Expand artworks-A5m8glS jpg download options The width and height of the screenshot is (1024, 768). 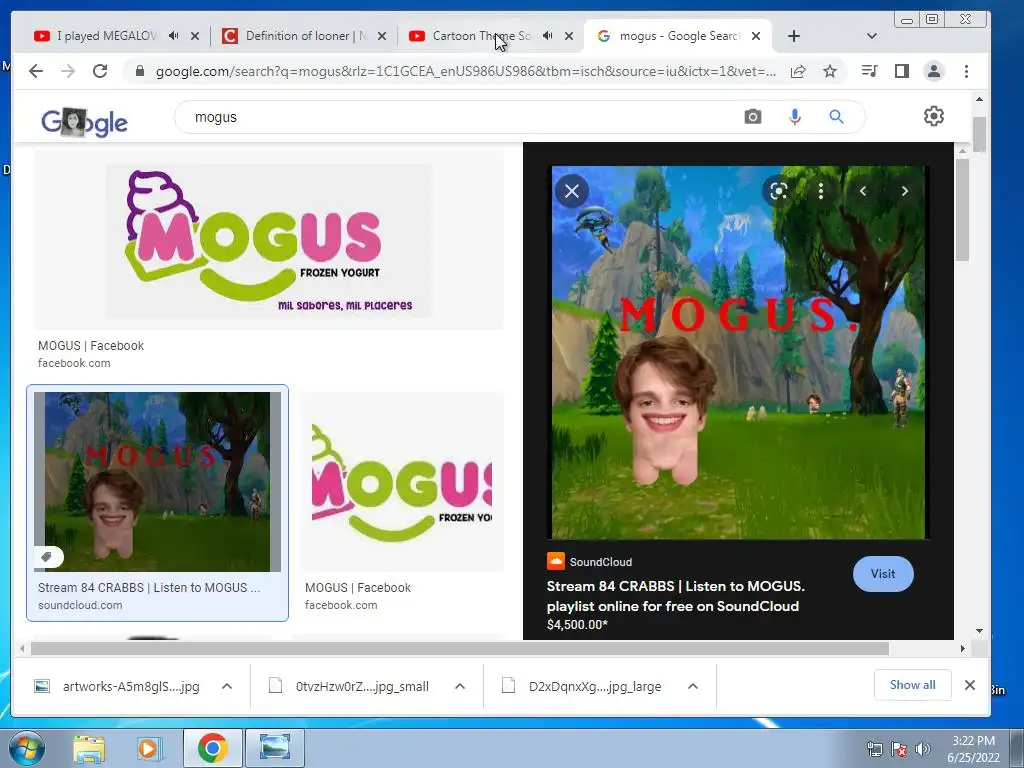click(227, 686)
